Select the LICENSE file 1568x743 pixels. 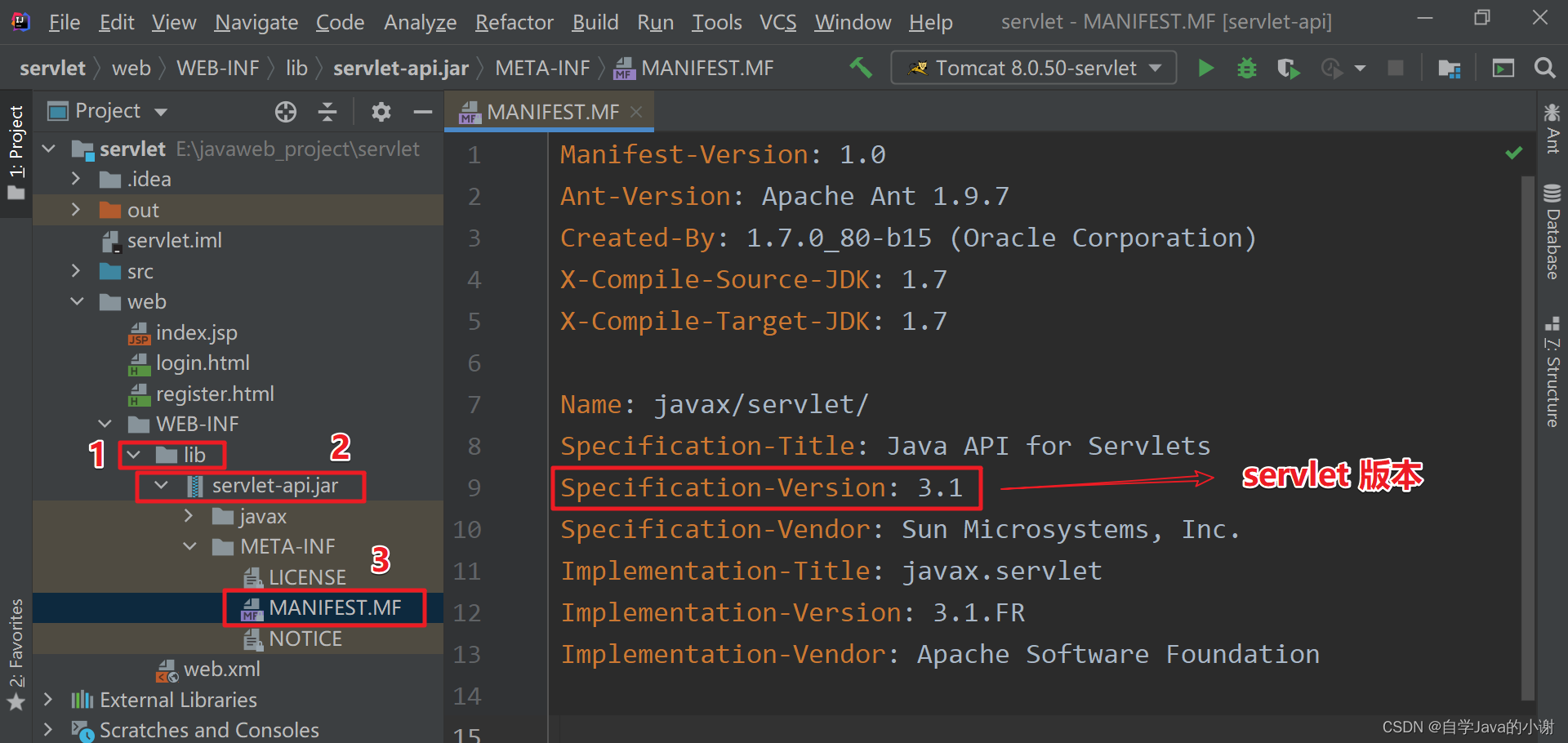point(307,577)
